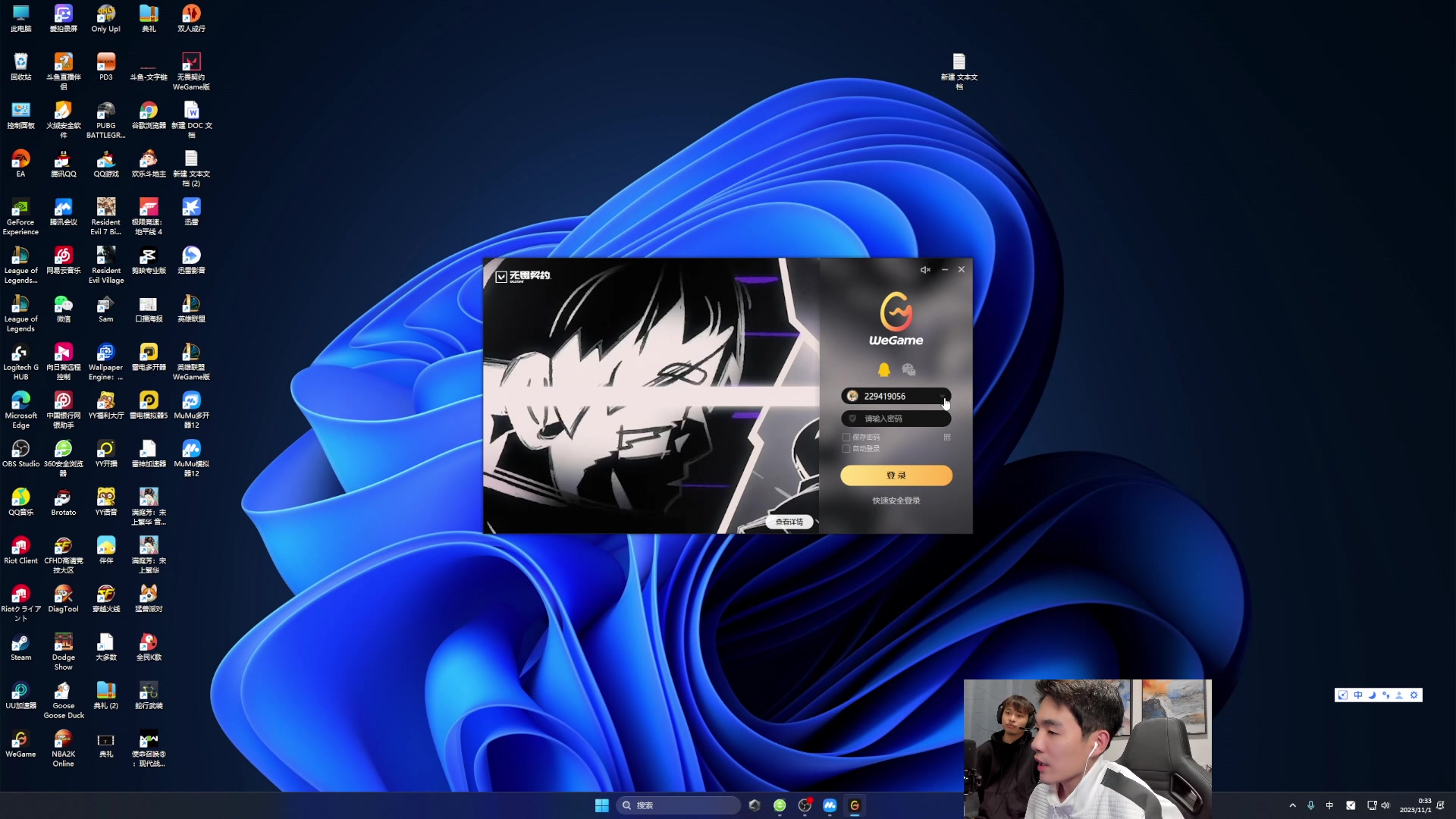Open the Microsoft Edge desktop icon
Image resolution: width=1456 pixels, height=819 pixels.
tap(20, 409)
